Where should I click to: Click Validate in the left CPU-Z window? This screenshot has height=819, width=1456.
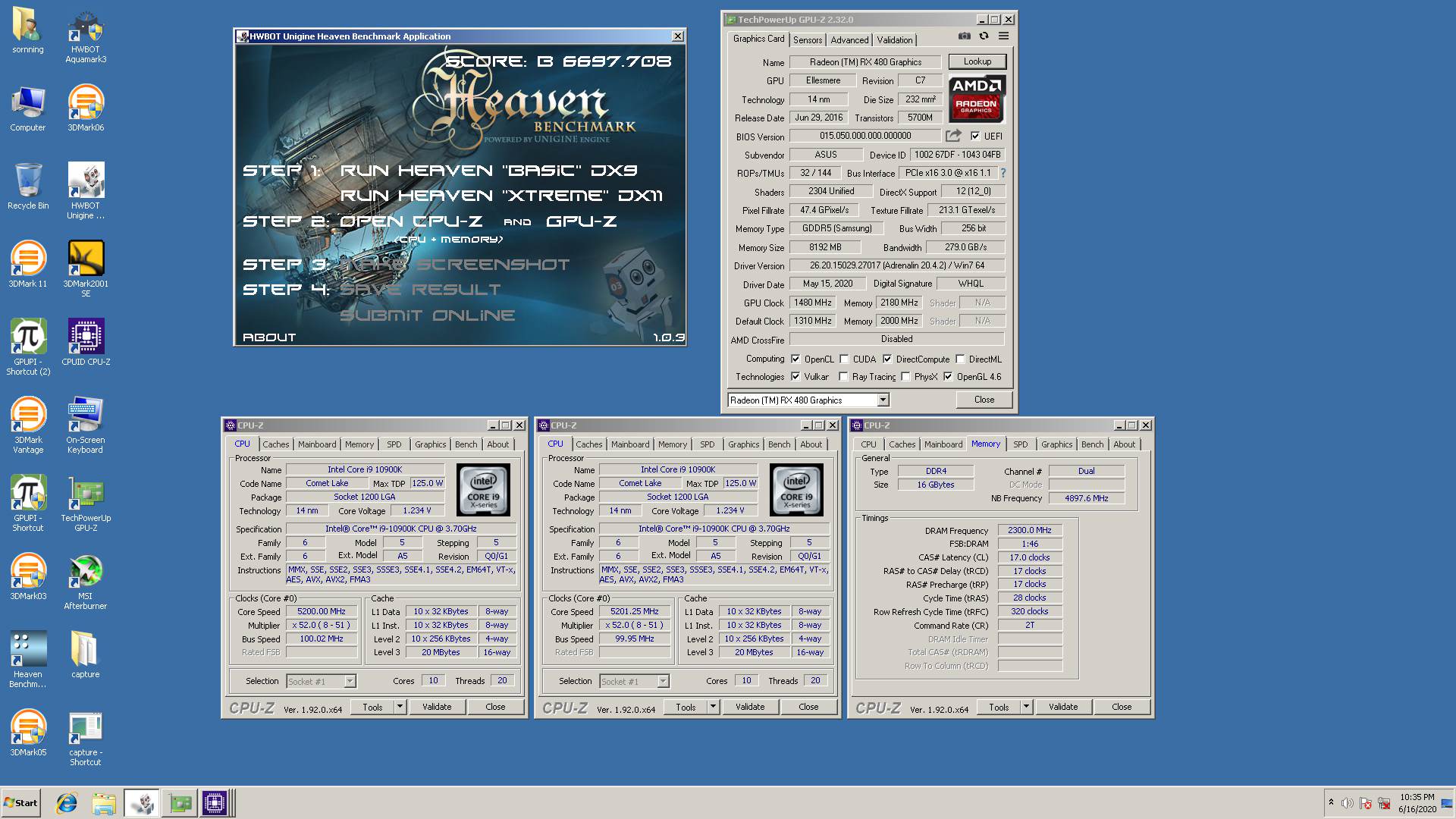[x=437, y=707]
